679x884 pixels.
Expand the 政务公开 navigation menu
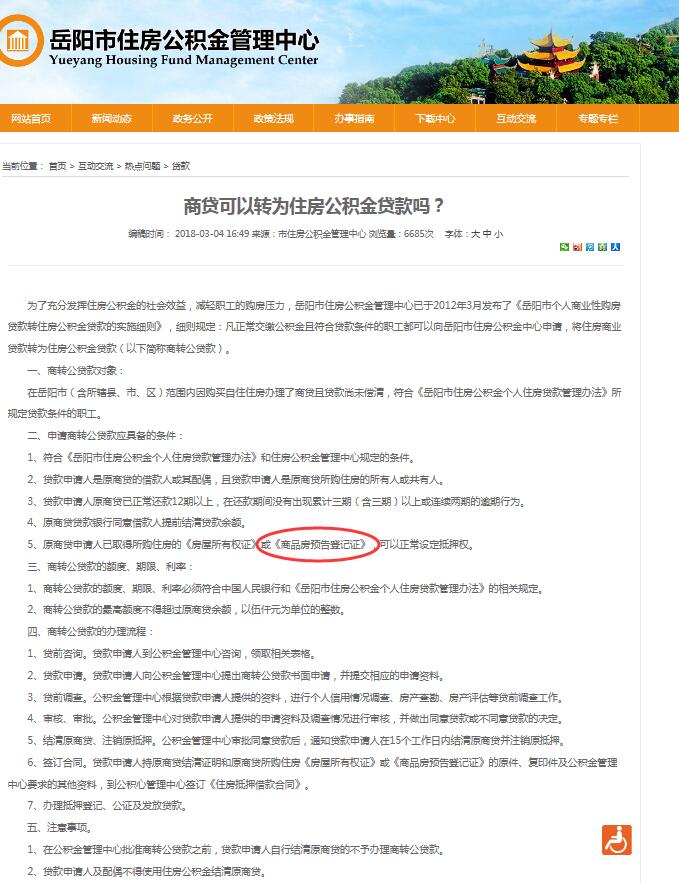pyautogui.click(x=192, y=118)
